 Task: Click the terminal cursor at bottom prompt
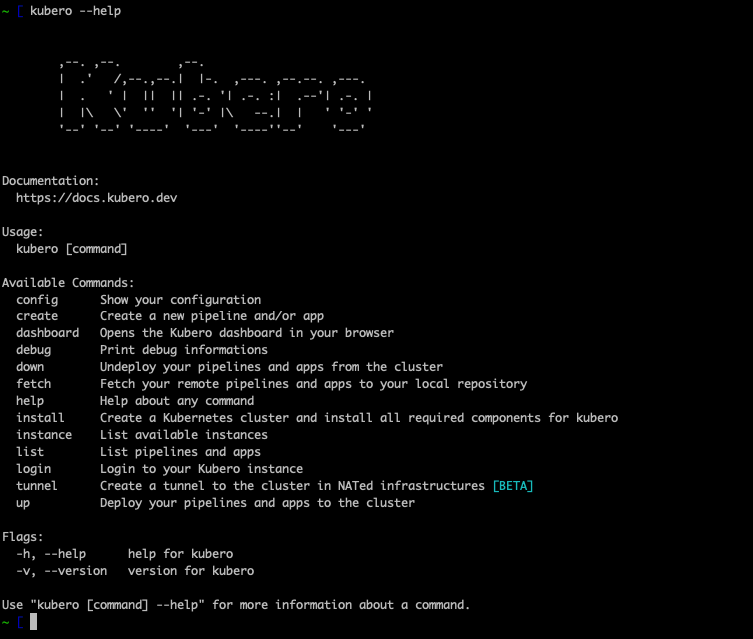(33, 622)
